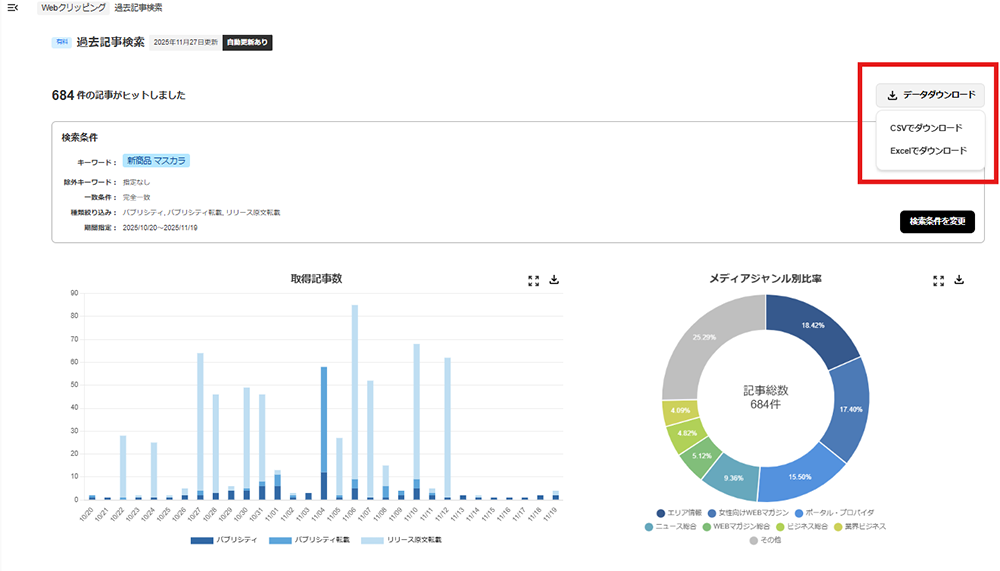Download the 取得記事数 chart
The height and width of the screenshot is (571, 1000).
(554, 280)
